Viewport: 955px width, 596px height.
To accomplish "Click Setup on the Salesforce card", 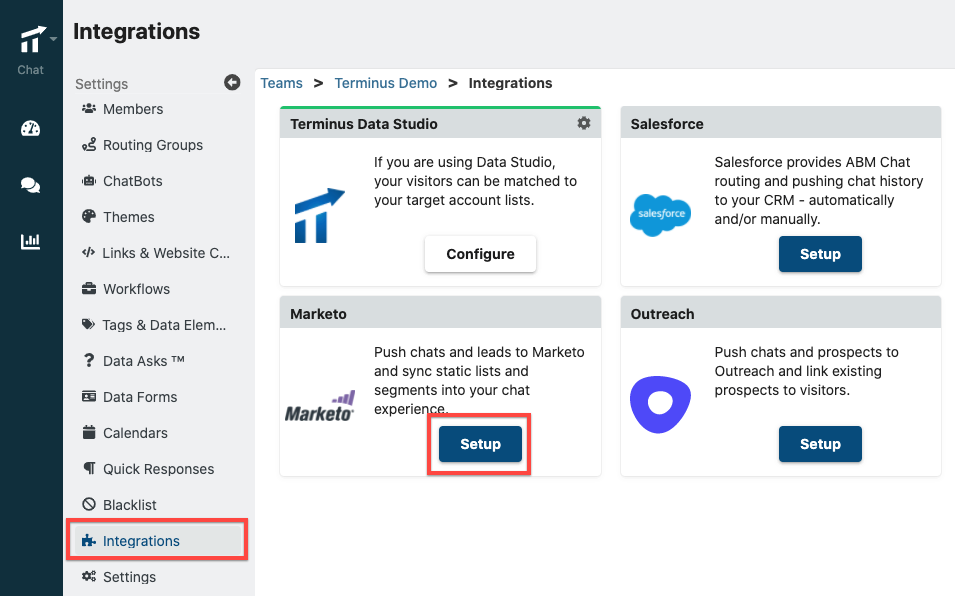I will pyautogui.click(x=820, y=254).
